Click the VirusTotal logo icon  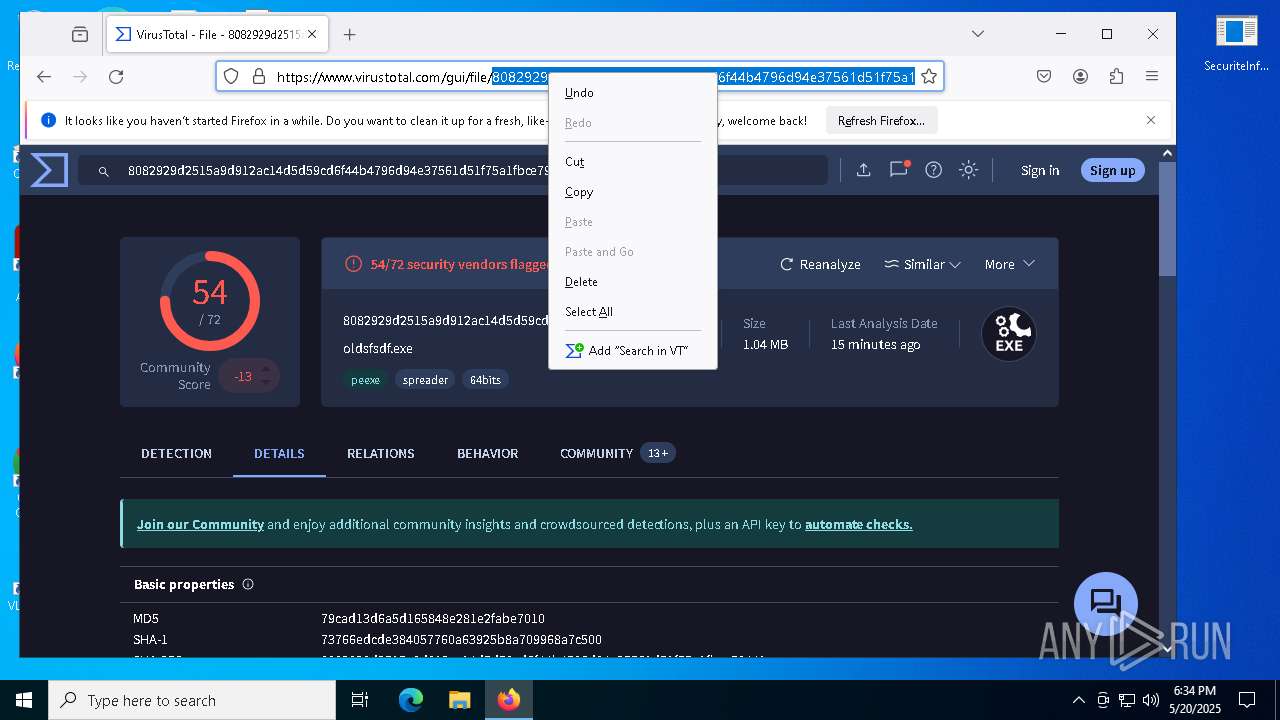click(x=49, y=170)
